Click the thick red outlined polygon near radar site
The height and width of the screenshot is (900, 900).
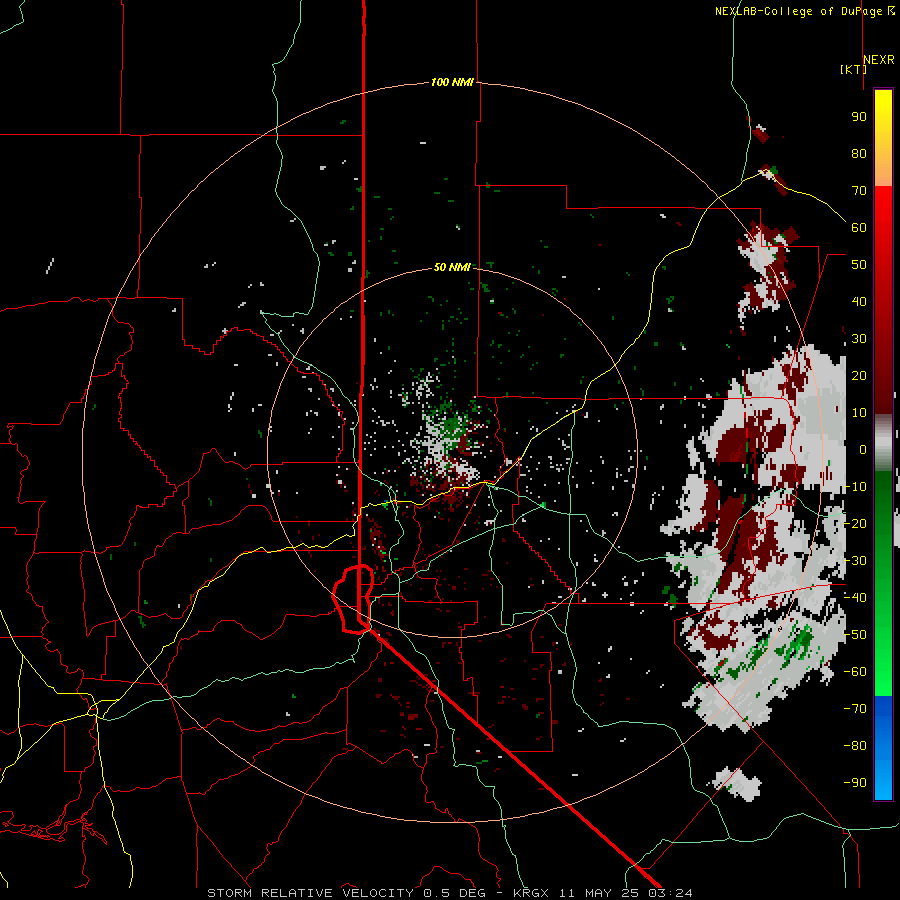pyautogui.click(x=353, y=599)
